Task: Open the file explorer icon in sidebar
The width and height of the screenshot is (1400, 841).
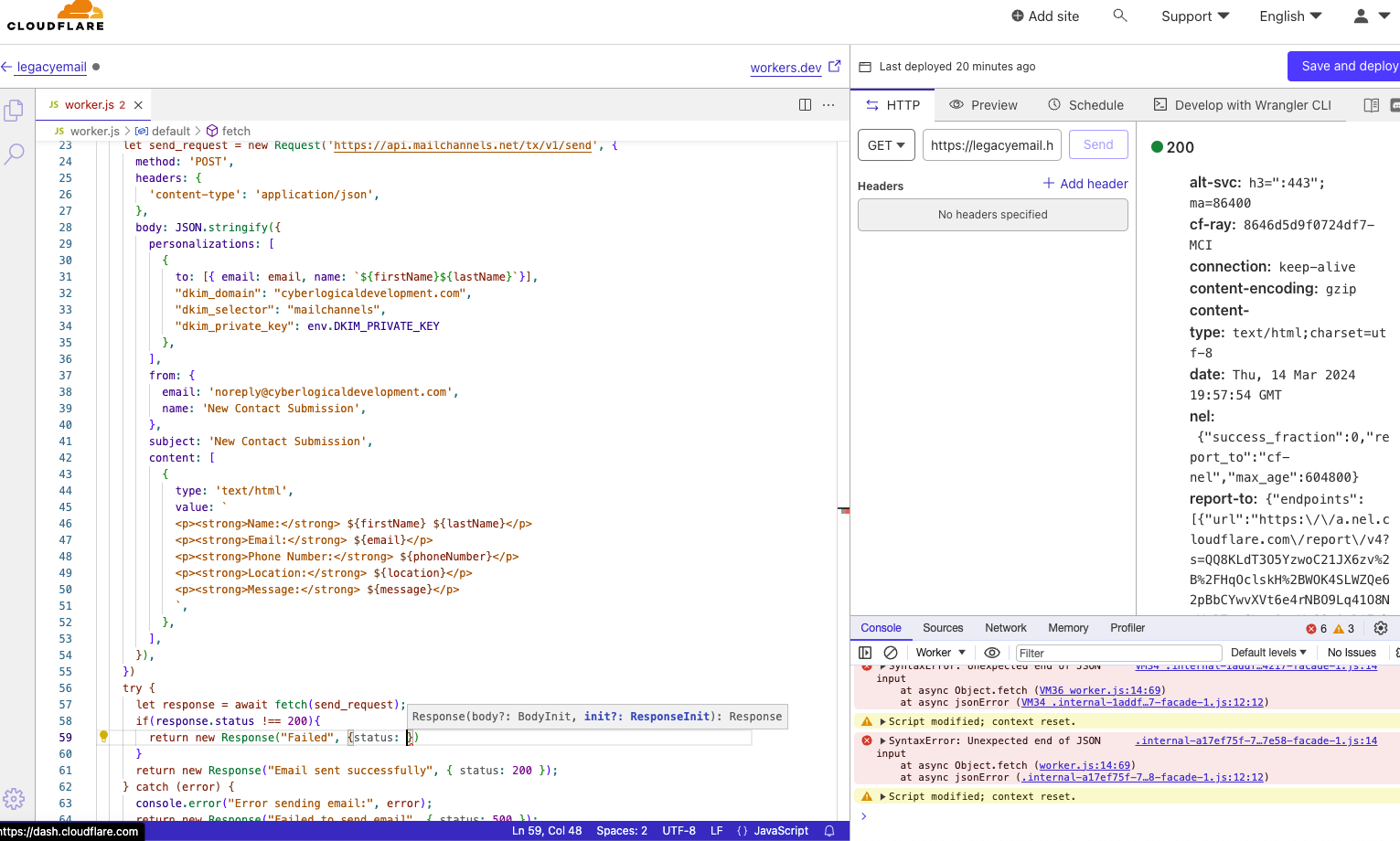Action: [14, 110]
